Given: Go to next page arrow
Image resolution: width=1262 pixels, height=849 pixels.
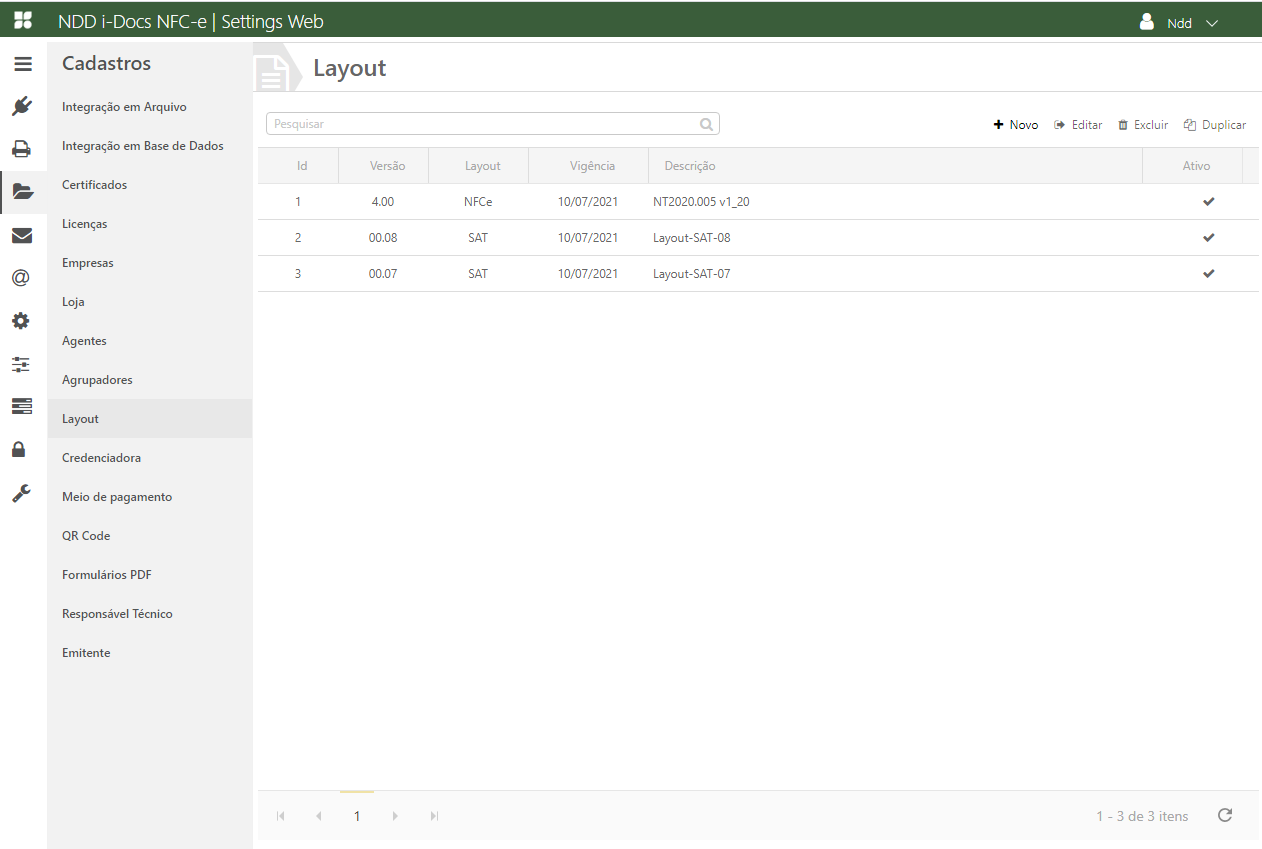Looking at the screenshot, I should [395, 816].
